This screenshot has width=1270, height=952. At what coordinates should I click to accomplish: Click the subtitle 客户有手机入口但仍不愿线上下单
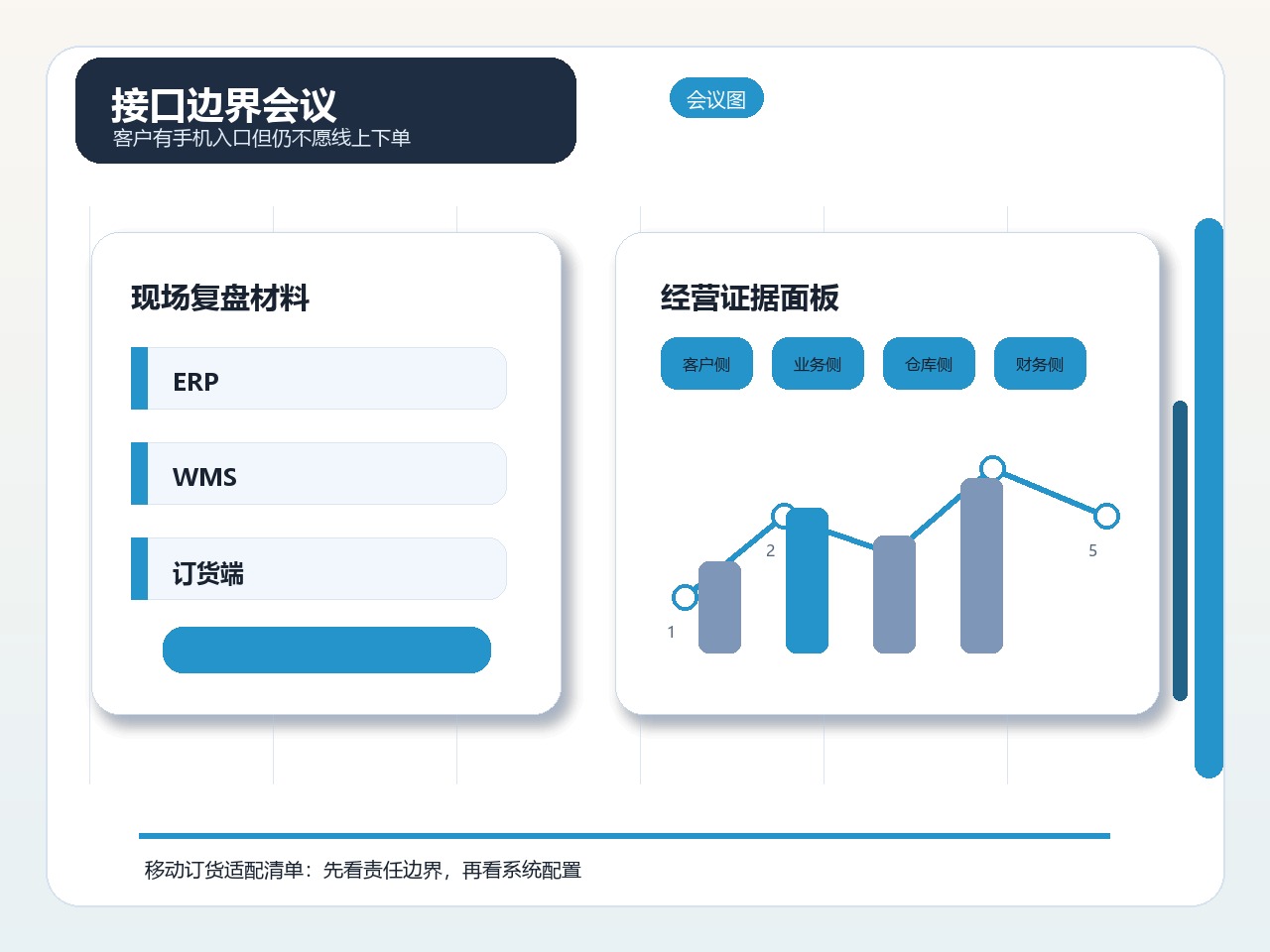[x=262, y=138]
